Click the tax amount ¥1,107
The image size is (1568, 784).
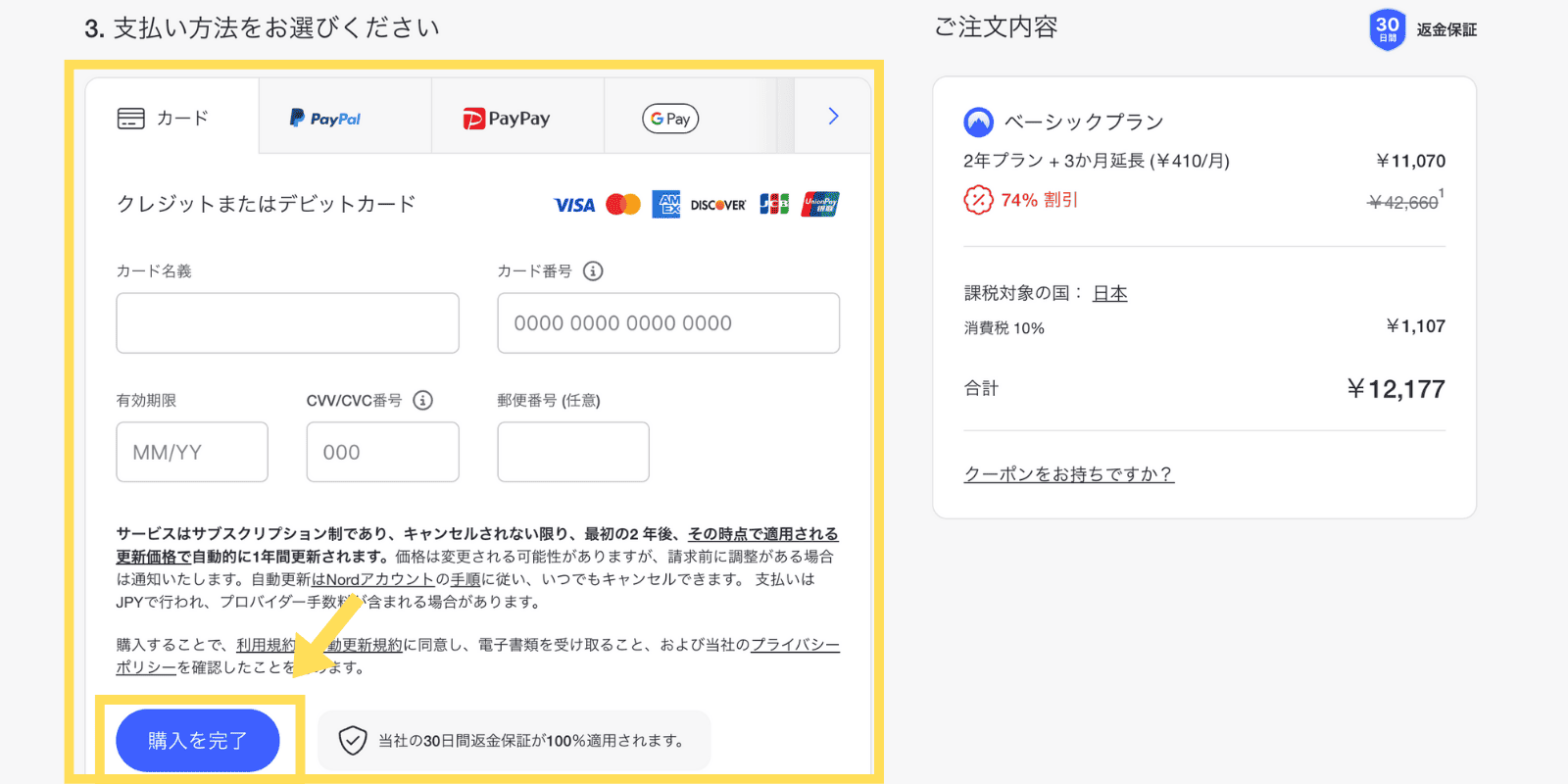click(1416, 326)
